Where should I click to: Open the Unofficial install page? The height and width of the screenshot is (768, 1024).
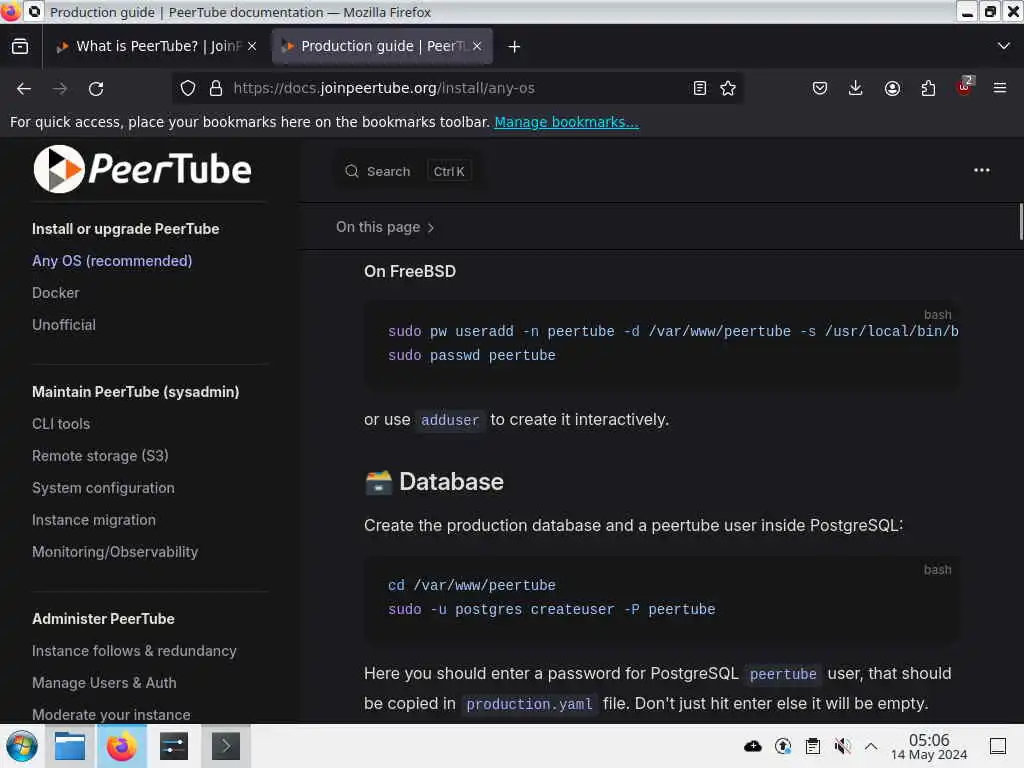(64, 325)
